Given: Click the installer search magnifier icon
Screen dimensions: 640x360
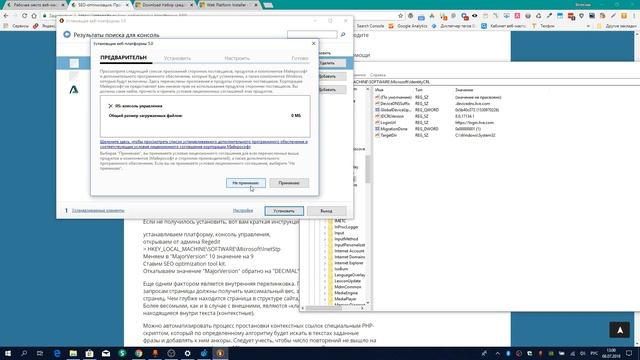Looking at the screenshot, I should [x=343, y=35].
